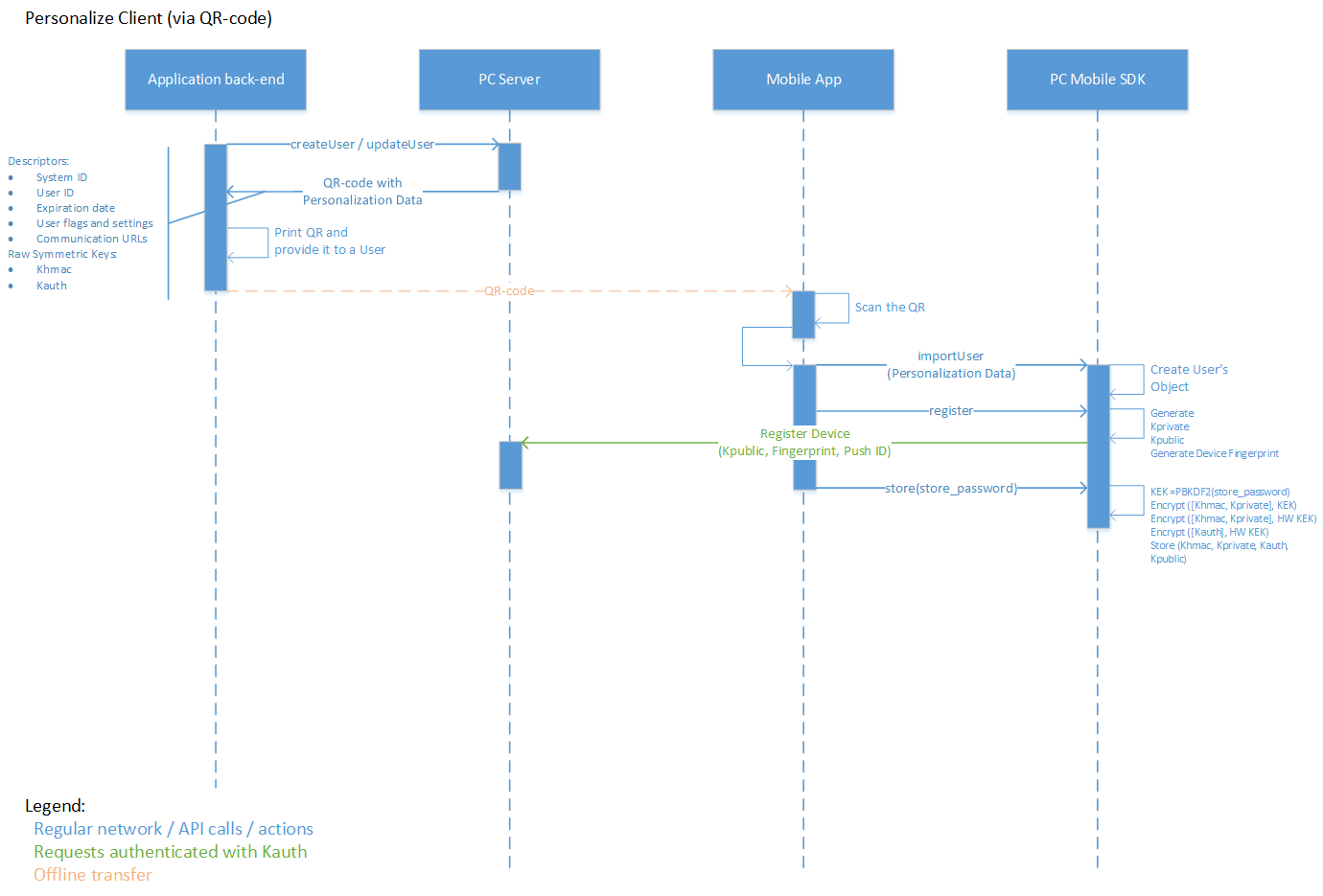Select the PC Mobile SDK header box
1323x896 pixels.
pyautogui.click(x=1097, y=80)
